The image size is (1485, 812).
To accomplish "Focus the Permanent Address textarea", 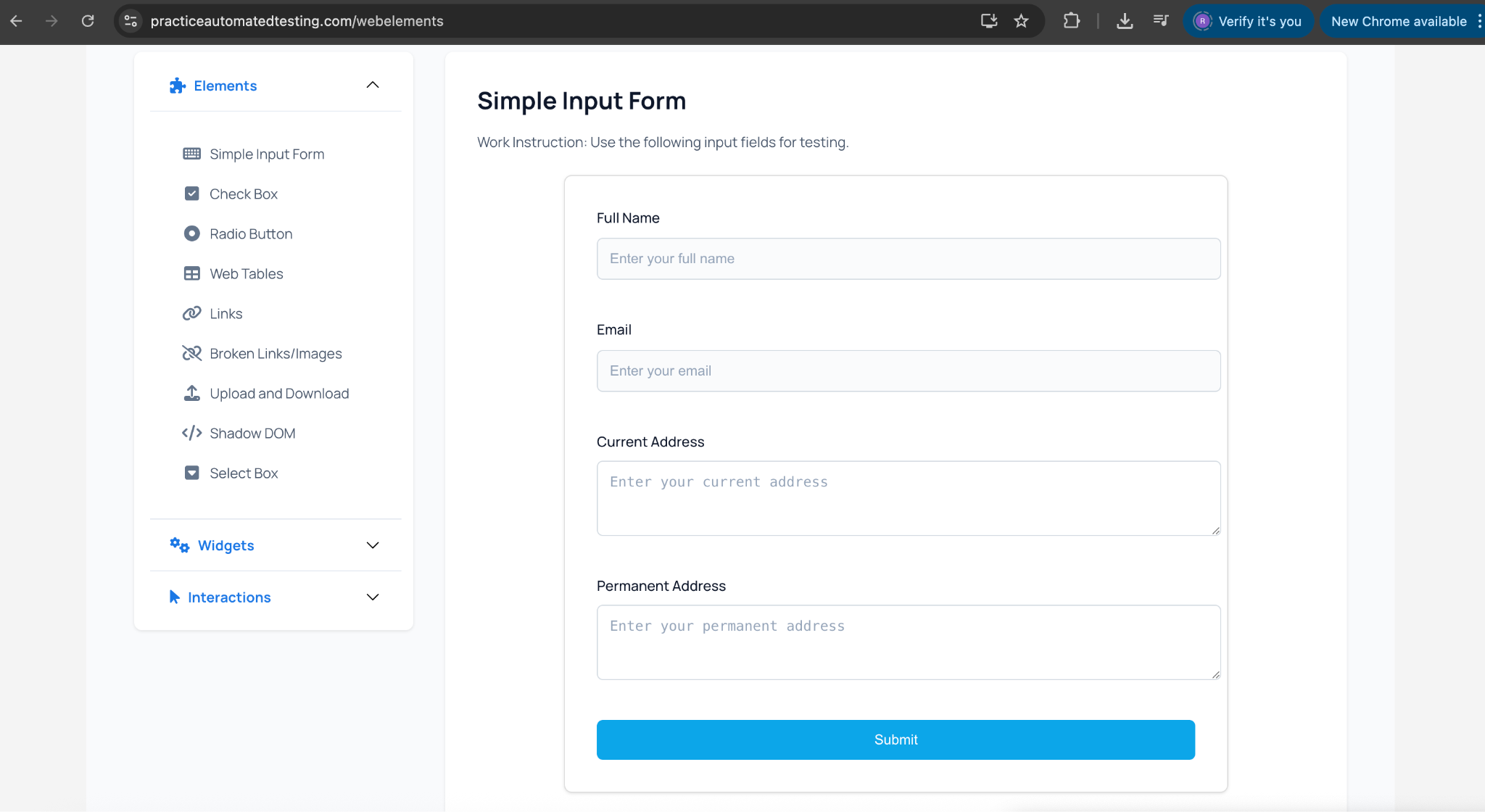I will pos(909,642).
